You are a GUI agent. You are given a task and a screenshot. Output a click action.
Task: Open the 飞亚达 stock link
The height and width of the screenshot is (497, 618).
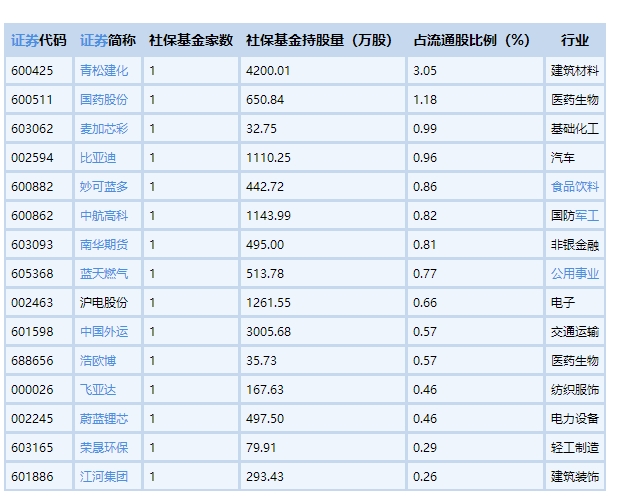(98, 390)
